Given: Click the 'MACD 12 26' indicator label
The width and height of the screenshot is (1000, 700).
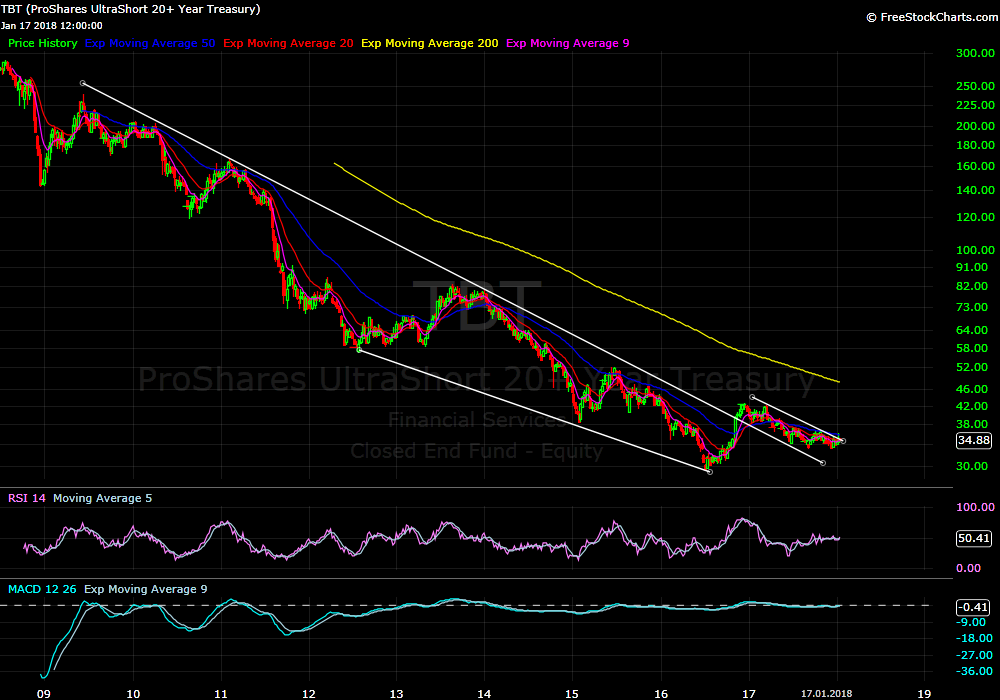Looking at the screenshot, I should [42, 589].
